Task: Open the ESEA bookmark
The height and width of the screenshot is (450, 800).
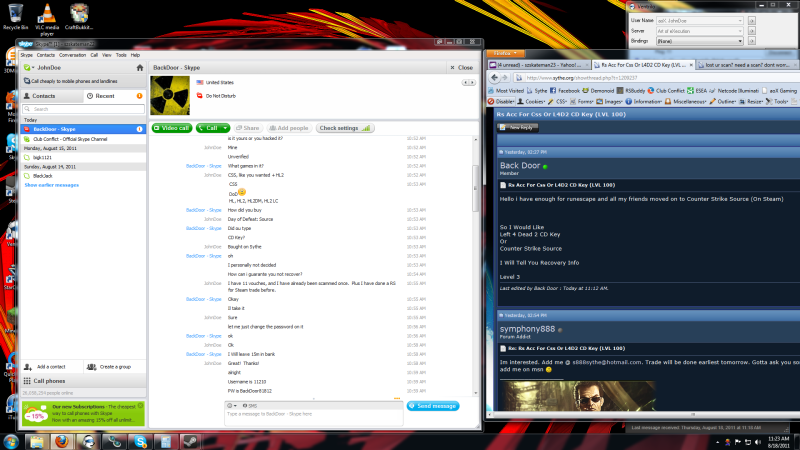Action: [x=697, y=91]
